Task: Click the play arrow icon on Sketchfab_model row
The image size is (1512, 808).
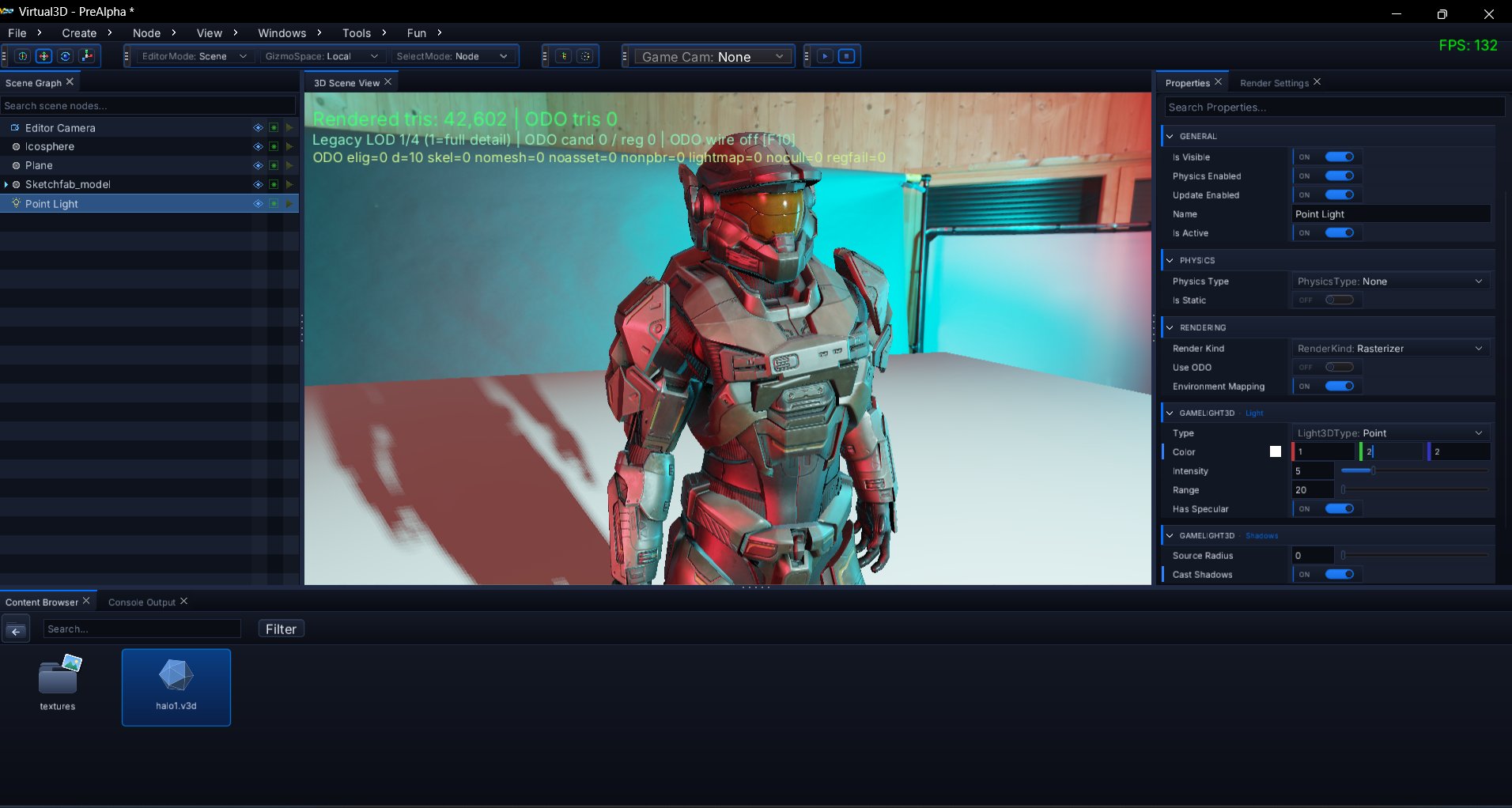Action: [x=289, y=184]
